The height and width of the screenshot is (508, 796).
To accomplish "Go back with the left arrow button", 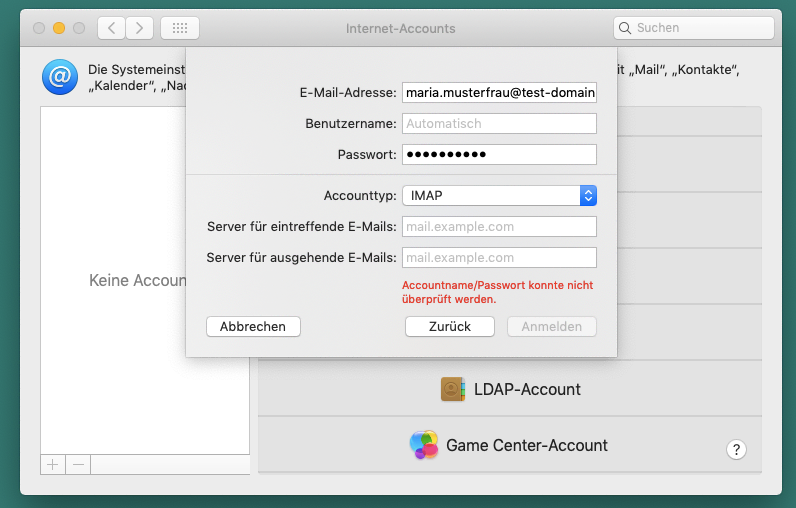I will click(111, 28).
